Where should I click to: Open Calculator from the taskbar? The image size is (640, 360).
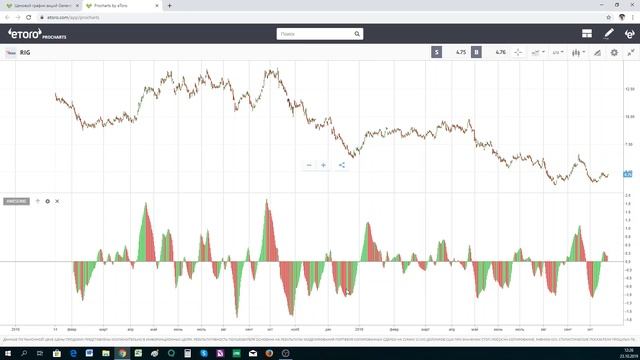187,353
